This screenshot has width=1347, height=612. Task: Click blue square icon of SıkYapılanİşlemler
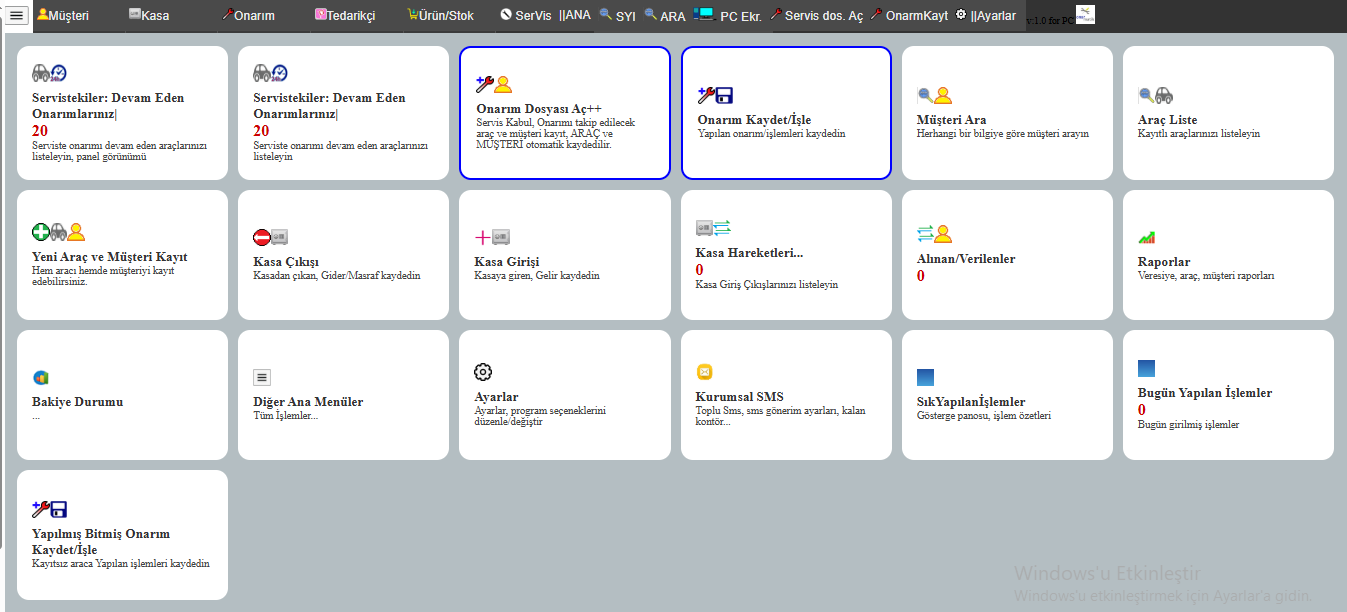coord(925,377)
